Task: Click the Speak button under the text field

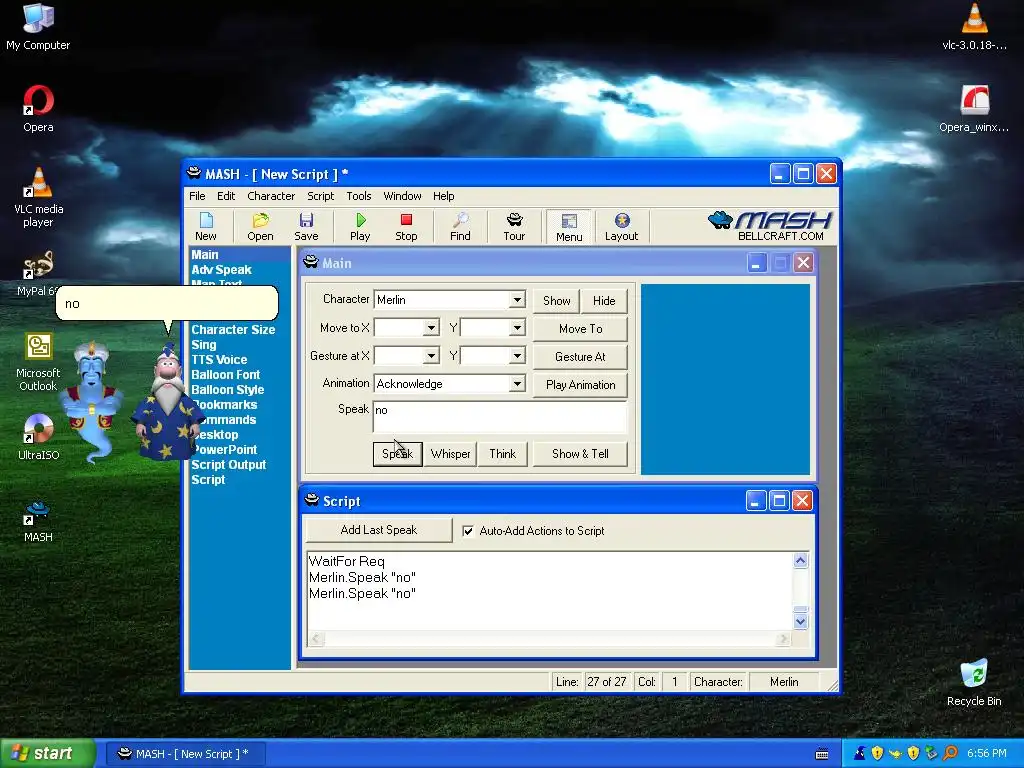Action: tap(397, 454)
